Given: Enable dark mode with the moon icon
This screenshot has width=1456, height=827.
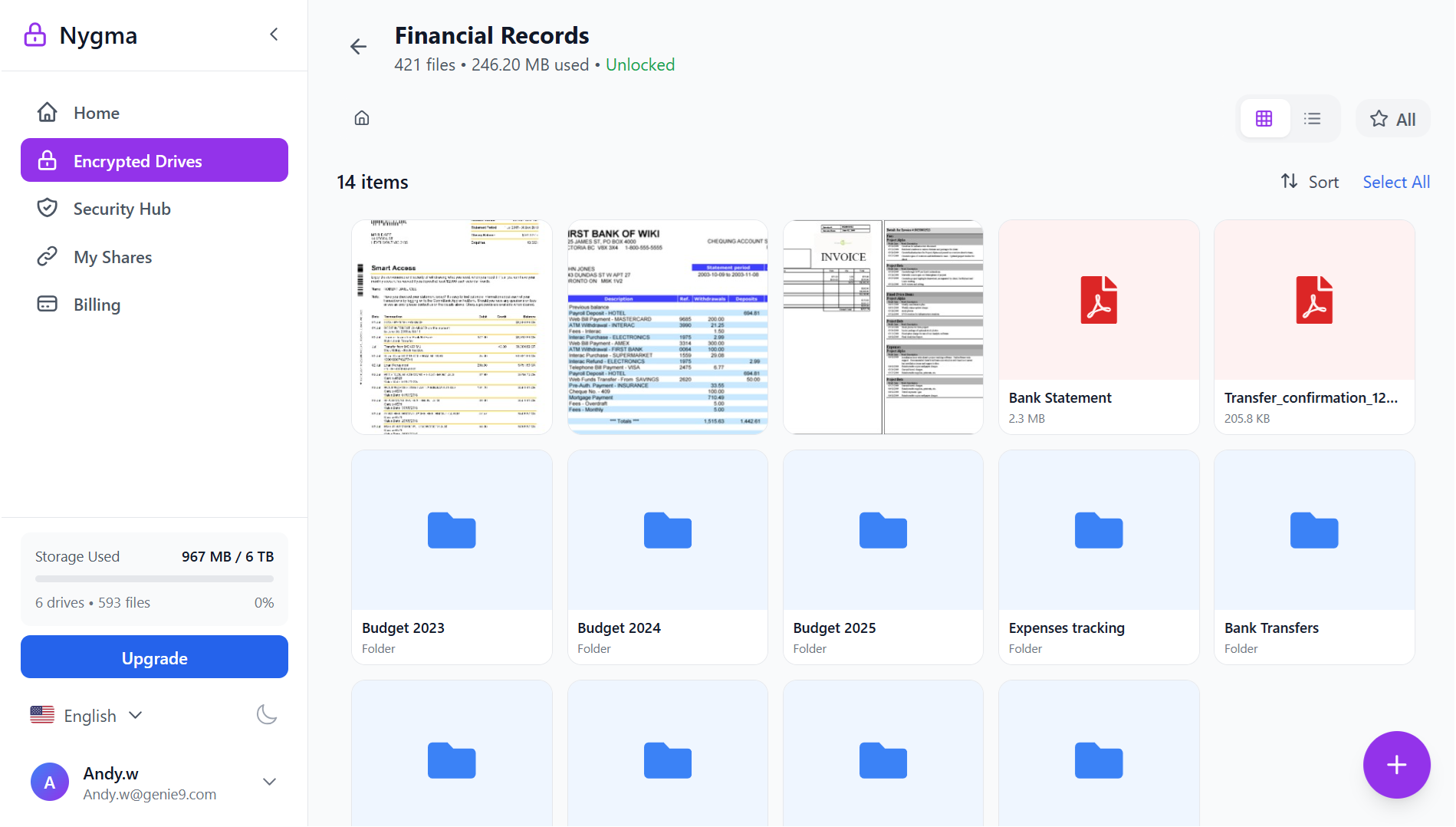Looking at the screenshot, I should (x=266, y=714).
